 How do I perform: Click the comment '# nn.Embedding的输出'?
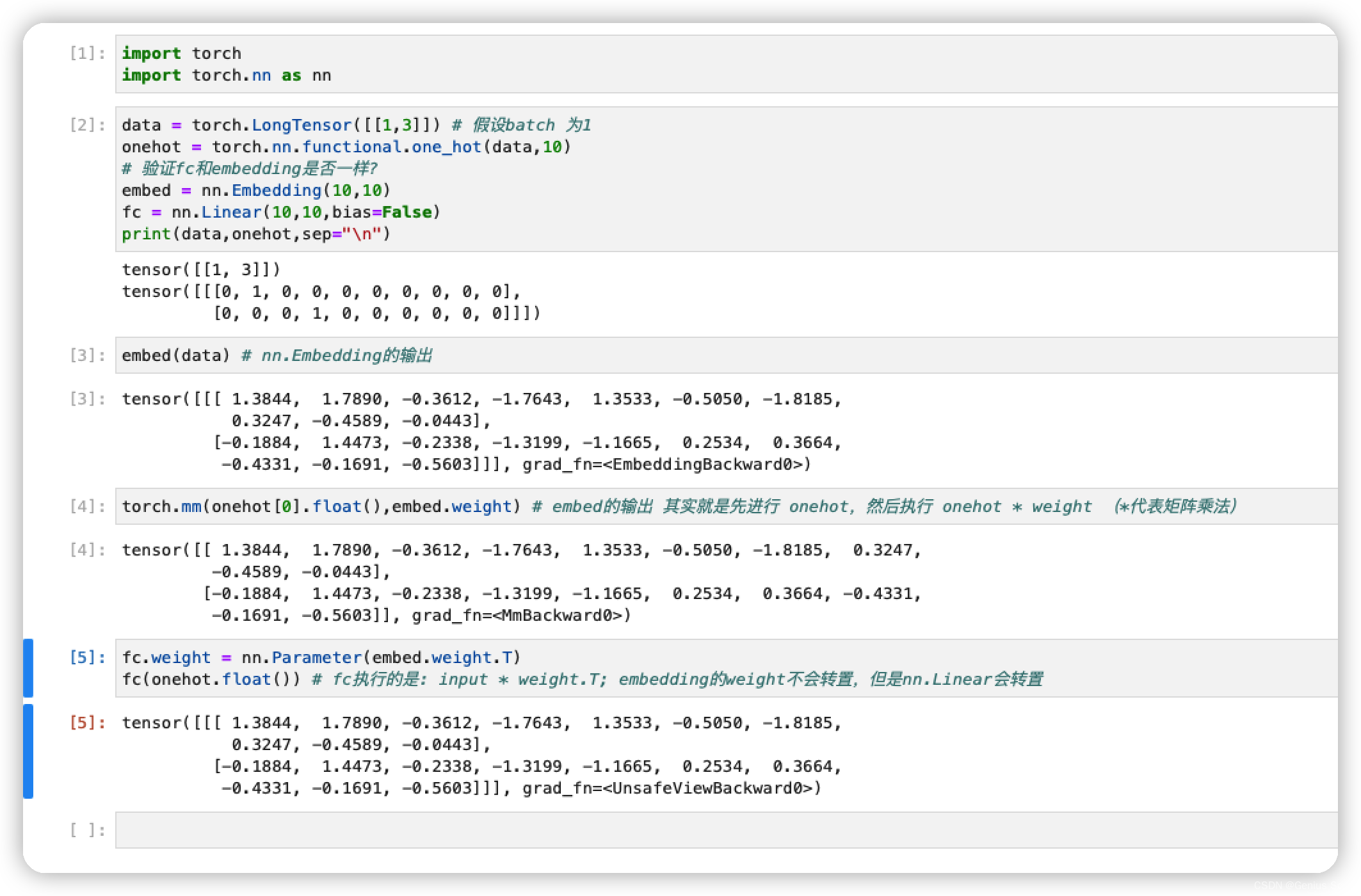(337, 355)
